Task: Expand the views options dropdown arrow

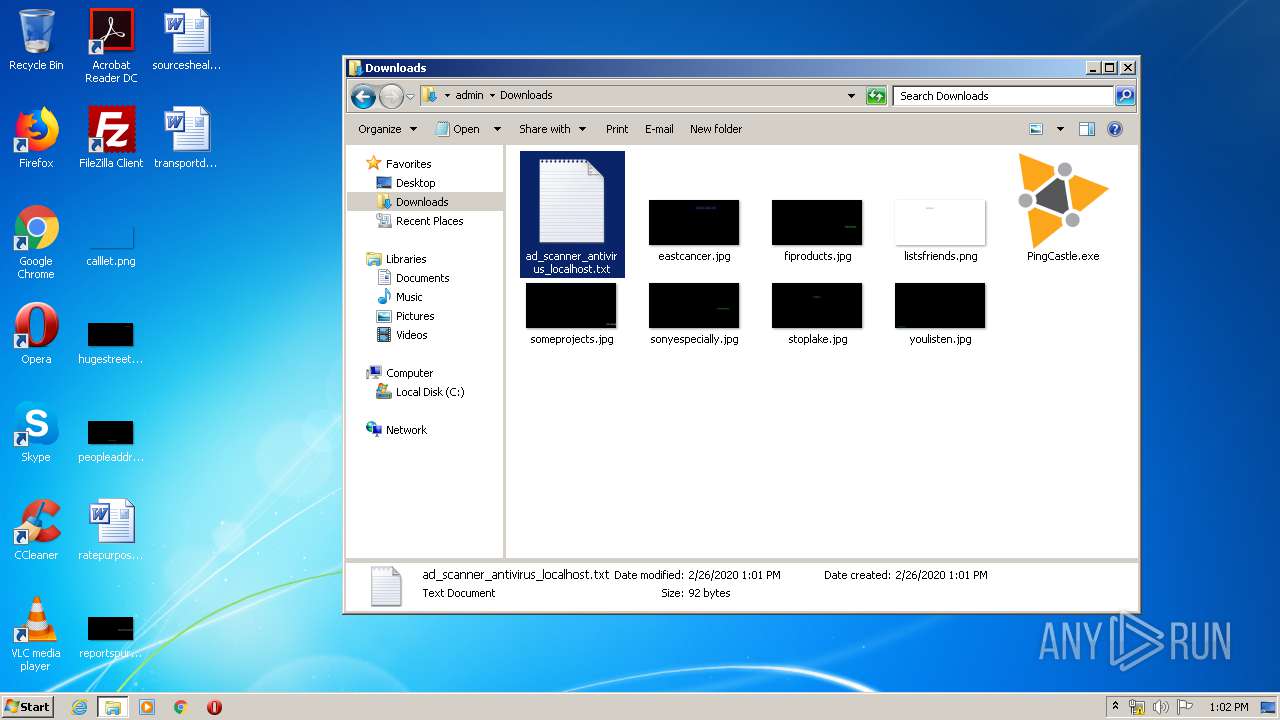Action: (x=1060, y=129)
